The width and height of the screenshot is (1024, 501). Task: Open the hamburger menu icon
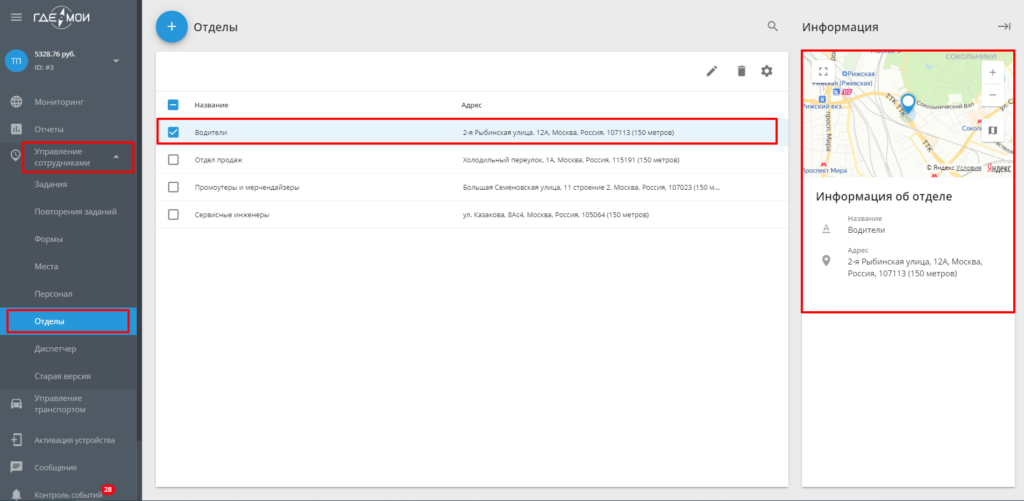(16, 17)
